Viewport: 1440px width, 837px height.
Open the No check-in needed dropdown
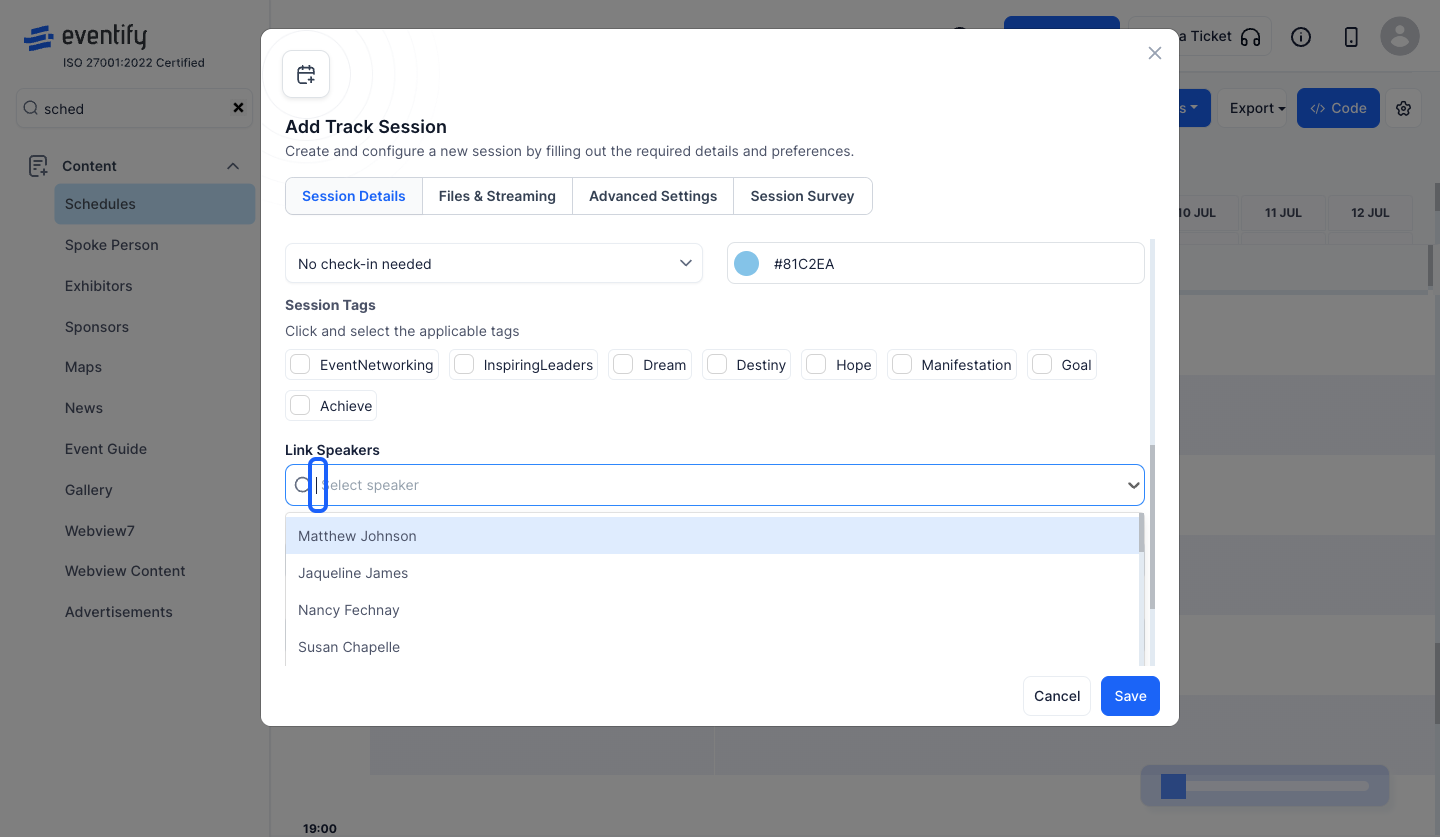[x=494, y=263]
